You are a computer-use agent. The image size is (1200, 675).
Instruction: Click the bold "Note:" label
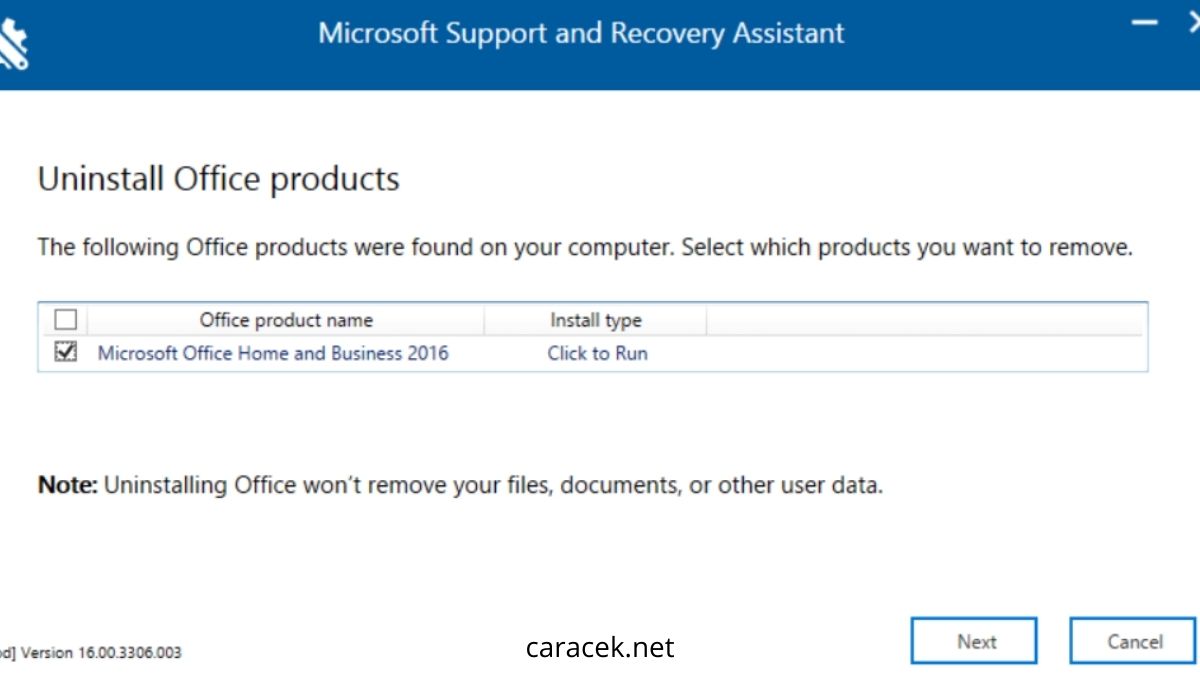pos(68,486)
